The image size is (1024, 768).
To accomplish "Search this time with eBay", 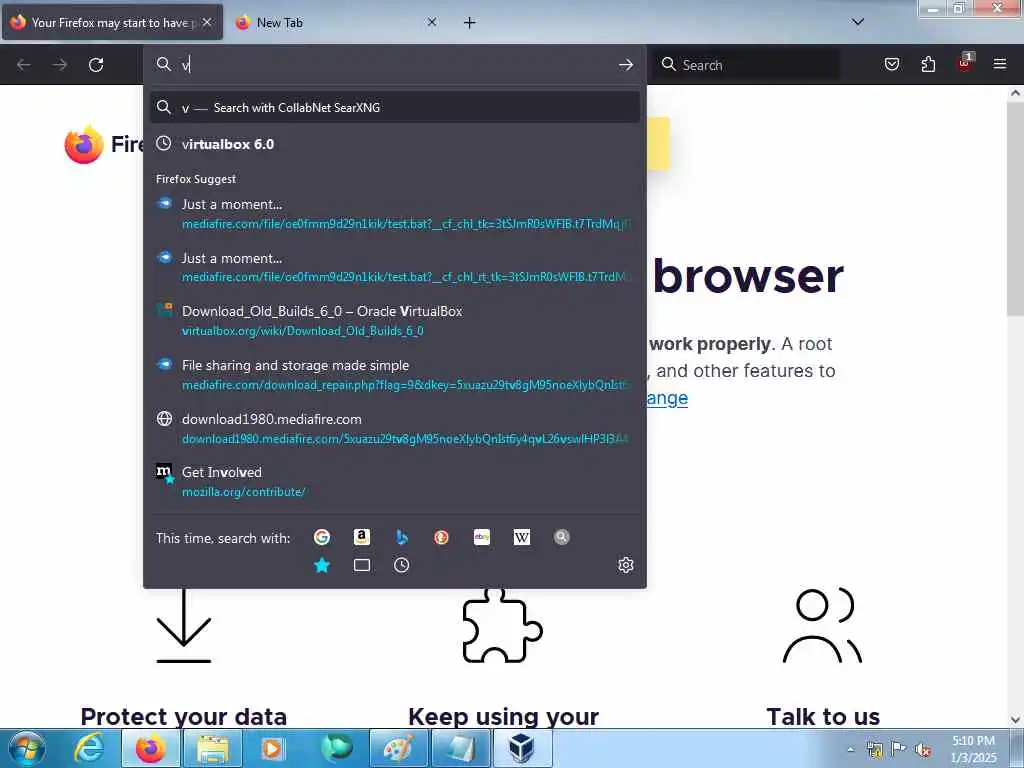I will tap(482, 537).
